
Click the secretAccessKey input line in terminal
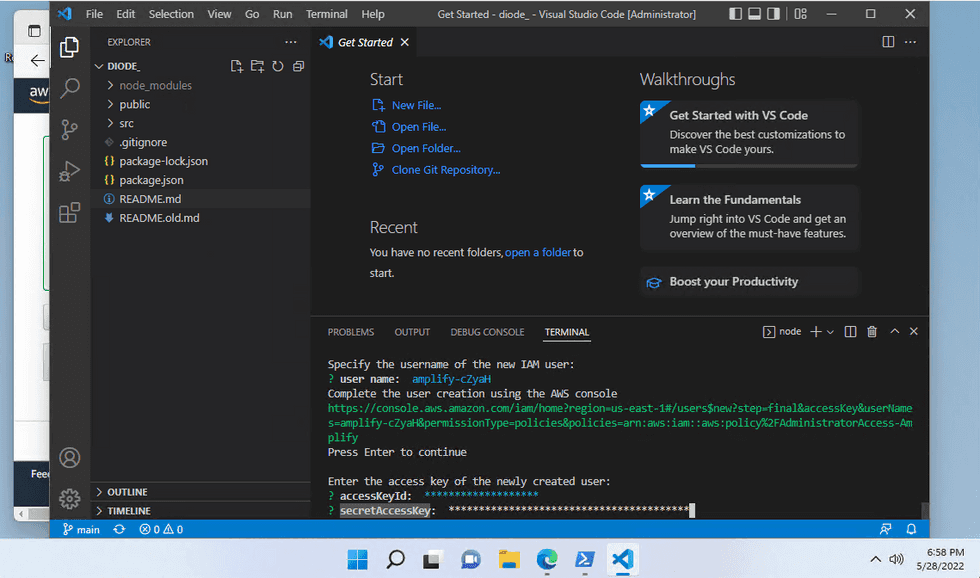click(511, 511)
